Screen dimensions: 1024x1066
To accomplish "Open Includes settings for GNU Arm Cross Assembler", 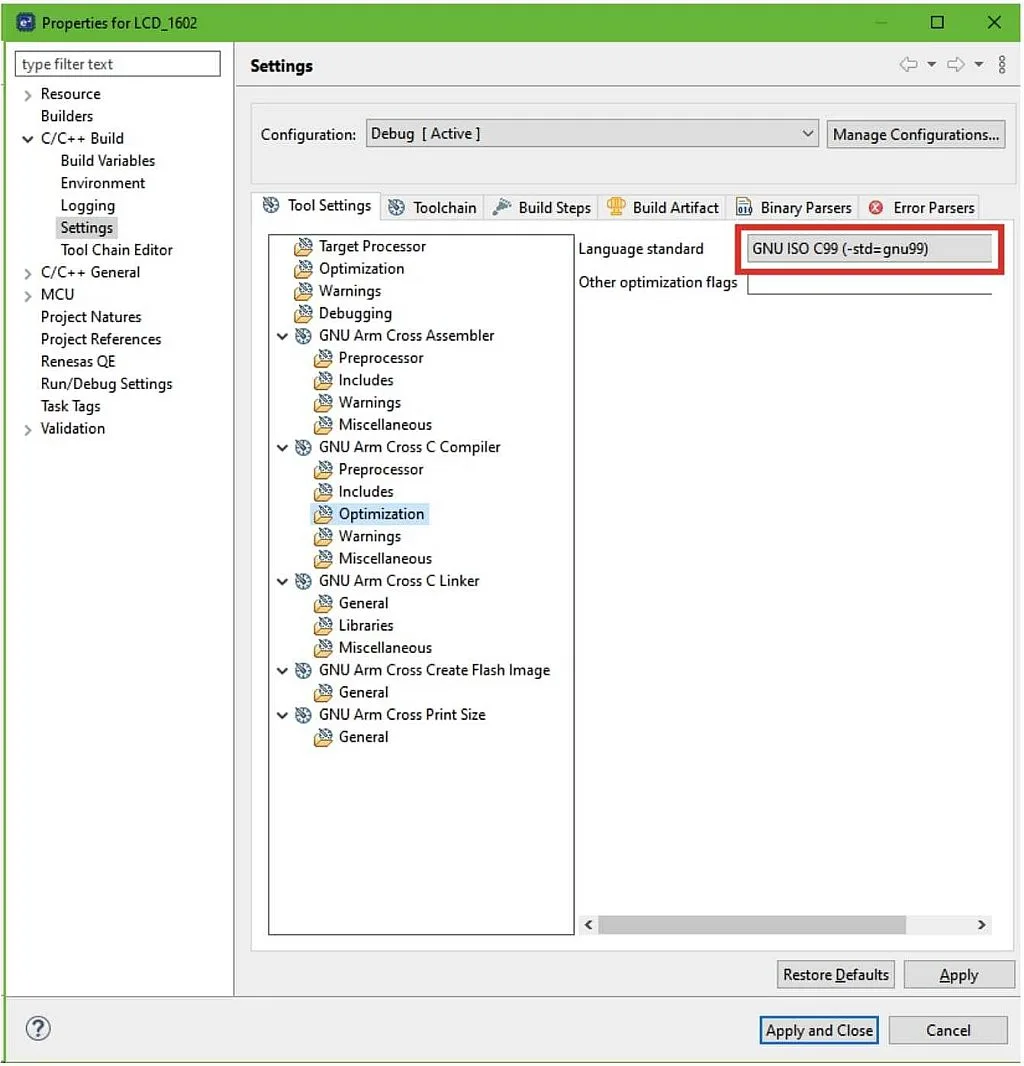I will click(x=366, y=380).
